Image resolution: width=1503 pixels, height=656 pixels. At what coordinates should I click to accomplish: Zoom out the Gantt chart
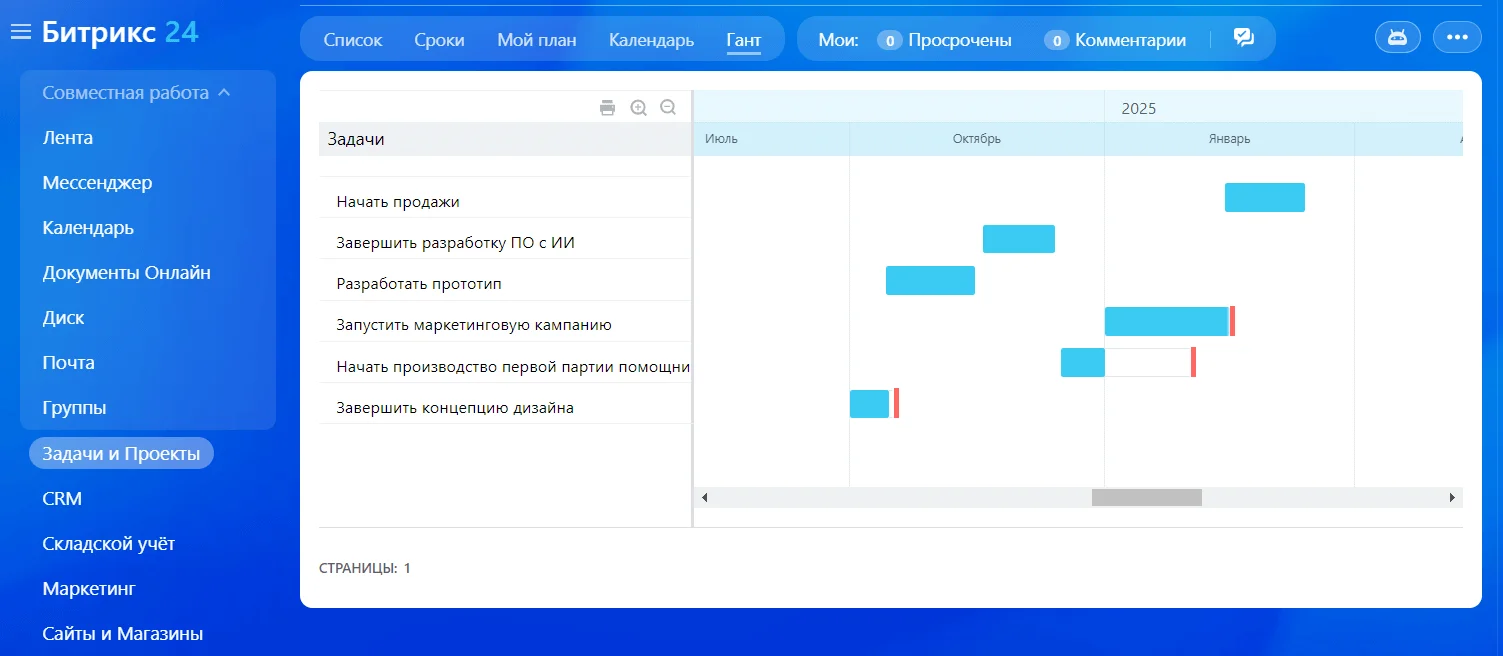(668, 108)
